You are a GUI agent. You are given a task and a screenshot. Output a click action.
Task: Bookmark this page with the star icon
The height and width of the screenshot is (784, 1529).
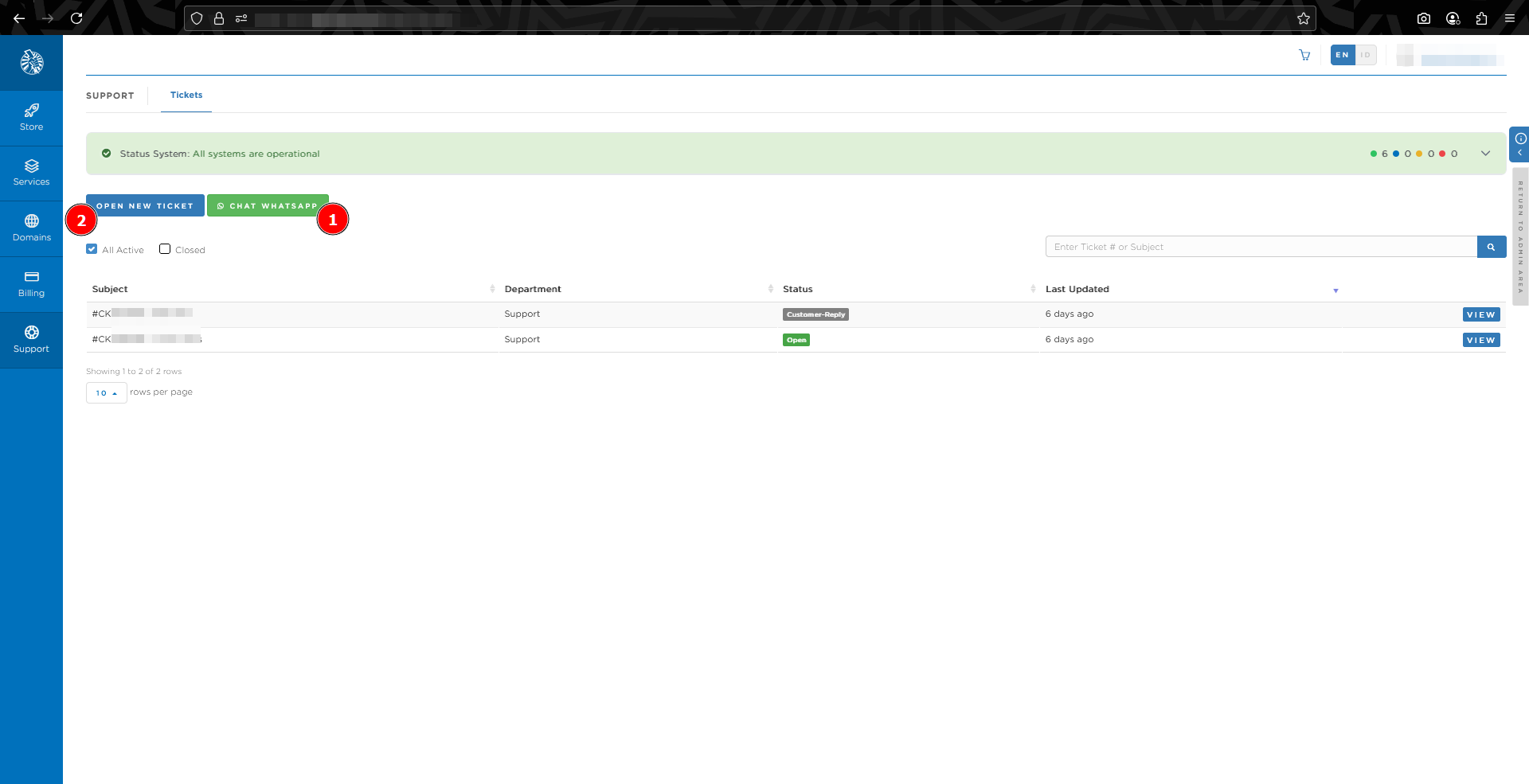point(1303,18)
